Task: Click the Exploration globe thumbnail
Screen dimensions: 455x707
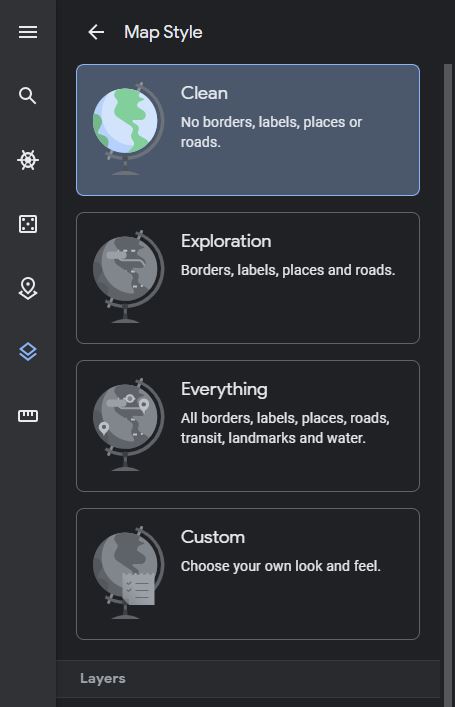Action: (128, 276)
